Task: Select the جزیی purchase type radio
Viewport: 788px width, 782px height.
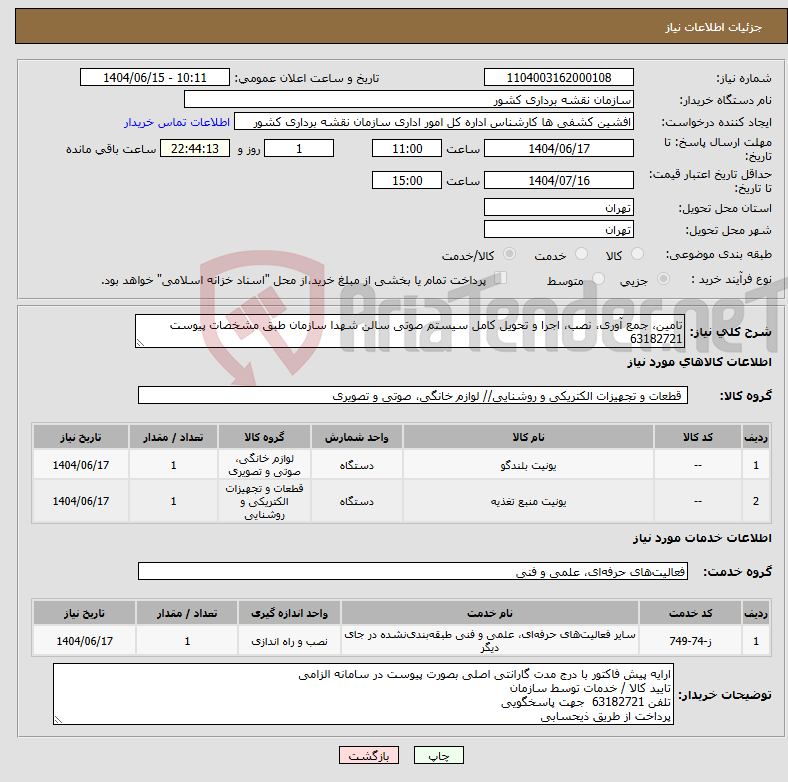Action: 663,278
